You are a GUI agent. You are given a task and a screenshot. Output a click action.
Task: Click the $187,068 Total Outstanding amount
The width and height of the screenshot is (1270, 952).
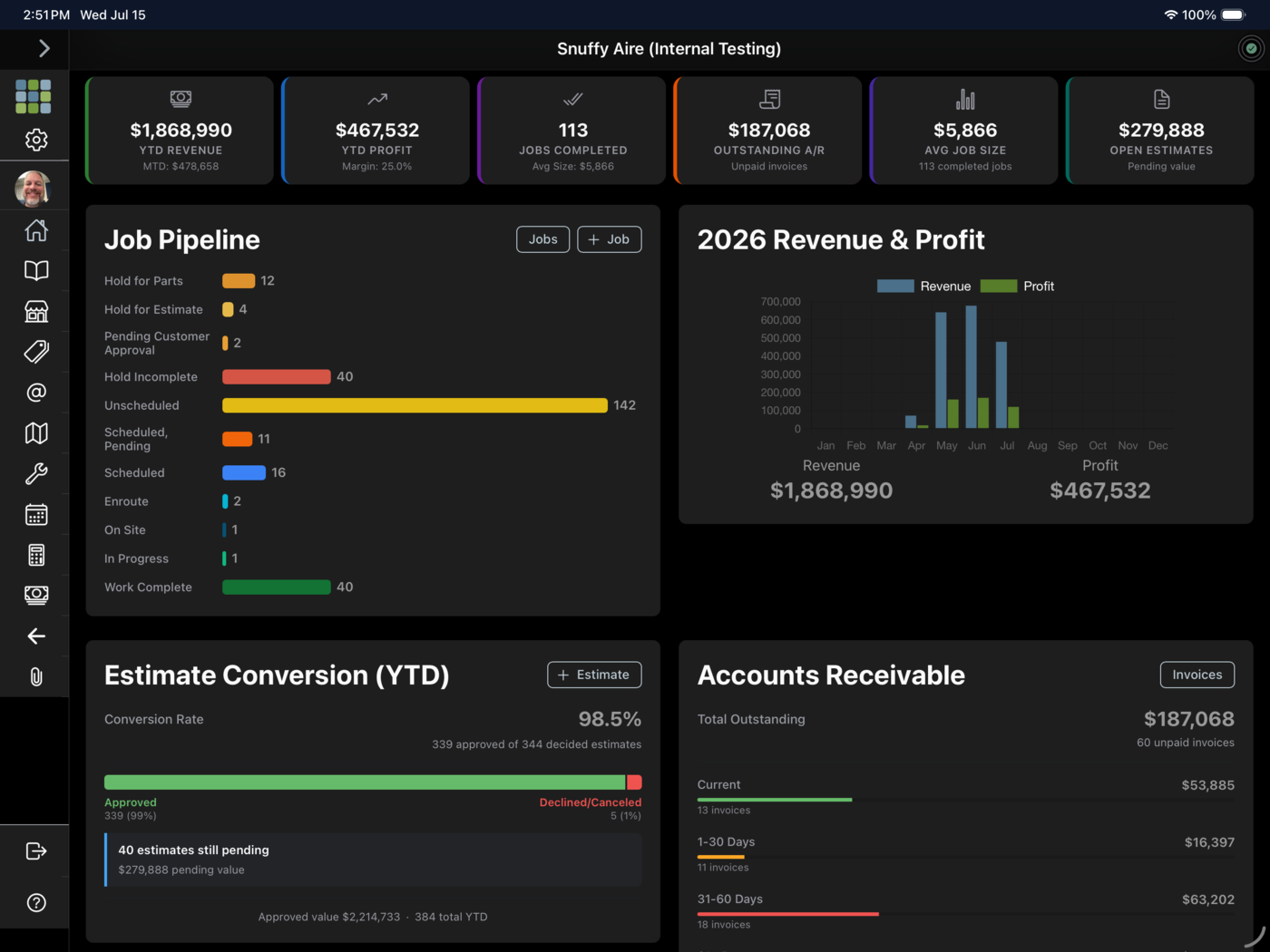[1188, 719]
